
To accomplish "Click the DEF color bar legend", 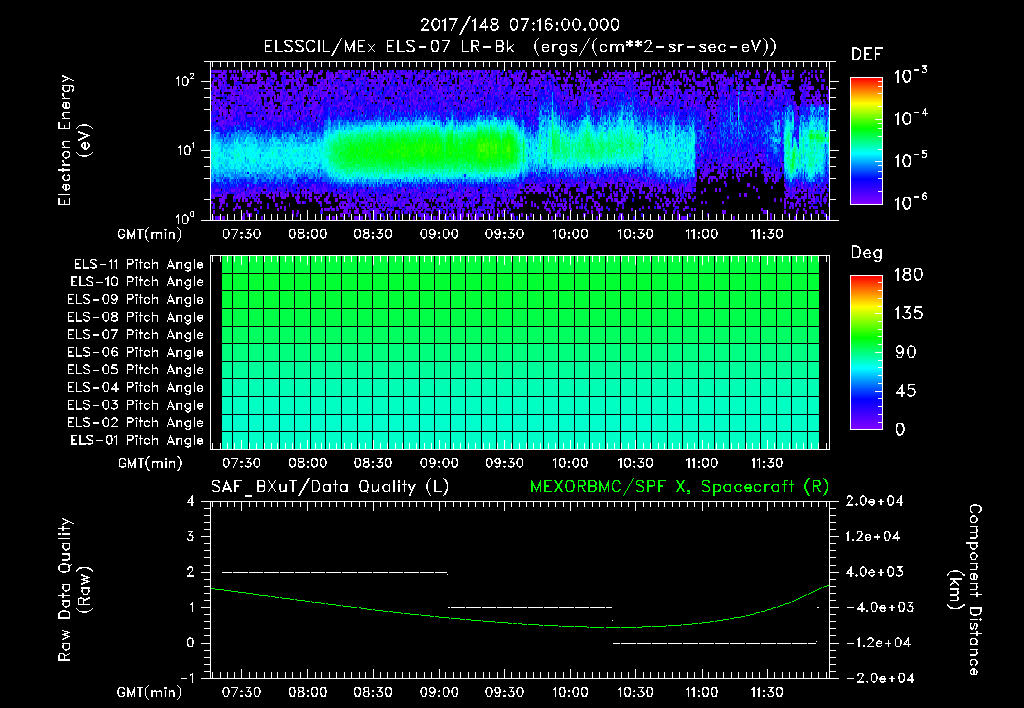I will click(x=866, y=140).
